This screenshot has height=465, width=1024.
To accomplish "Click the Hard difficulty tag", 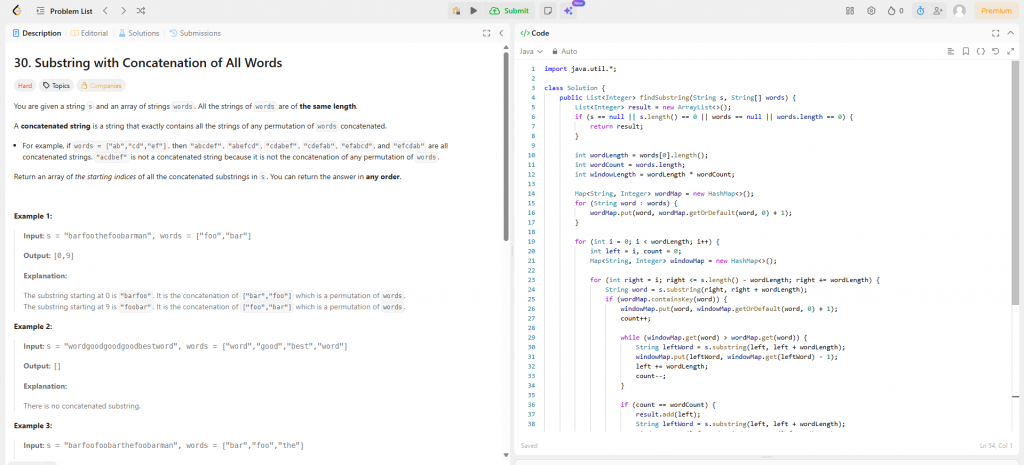I will tap(25, 86).
